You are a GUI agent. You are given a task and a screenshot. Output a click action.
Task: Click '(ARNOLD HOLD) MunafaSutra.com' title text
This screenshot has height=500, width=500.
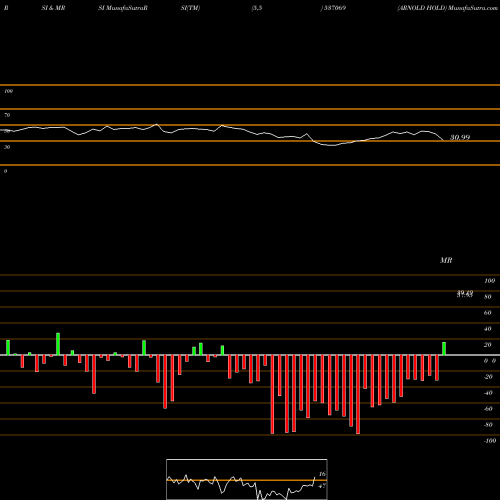[447, 8]
